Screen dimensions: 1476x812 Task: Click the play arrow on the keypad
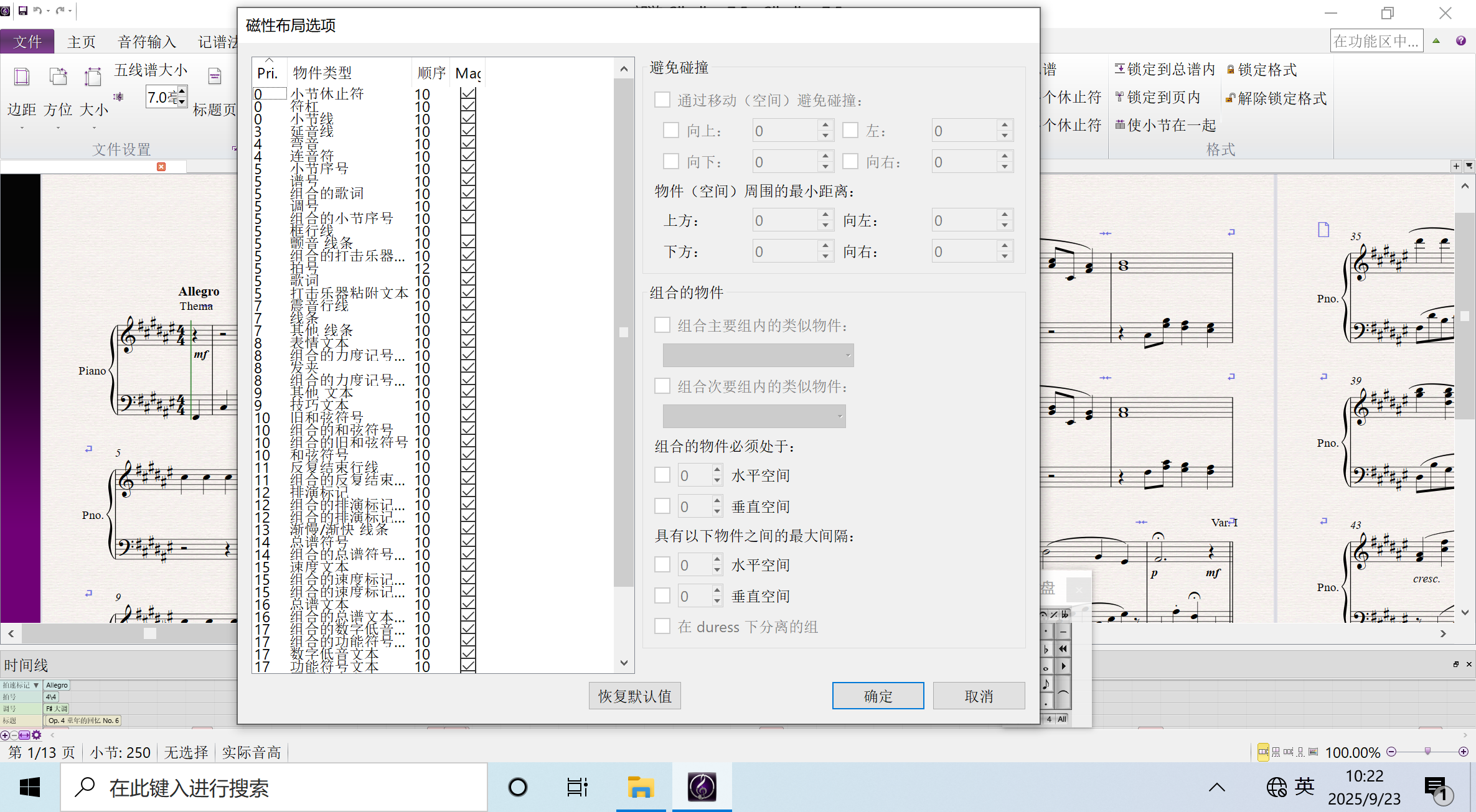pos(1063,666)
